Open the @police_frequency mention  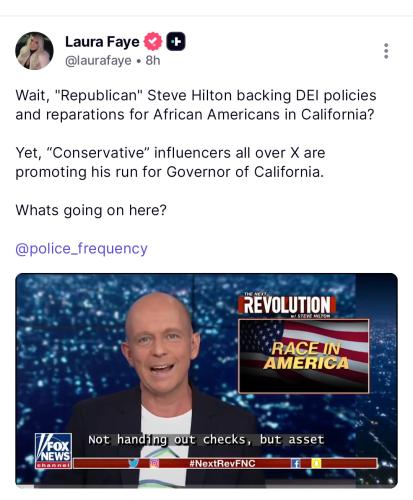pos(81,249)
